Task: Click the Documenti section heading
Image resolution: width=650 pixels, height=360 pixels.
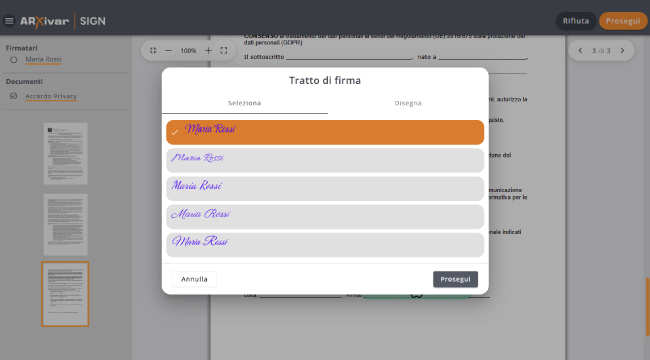Action: pyautogui.click(x=24, y=82)
